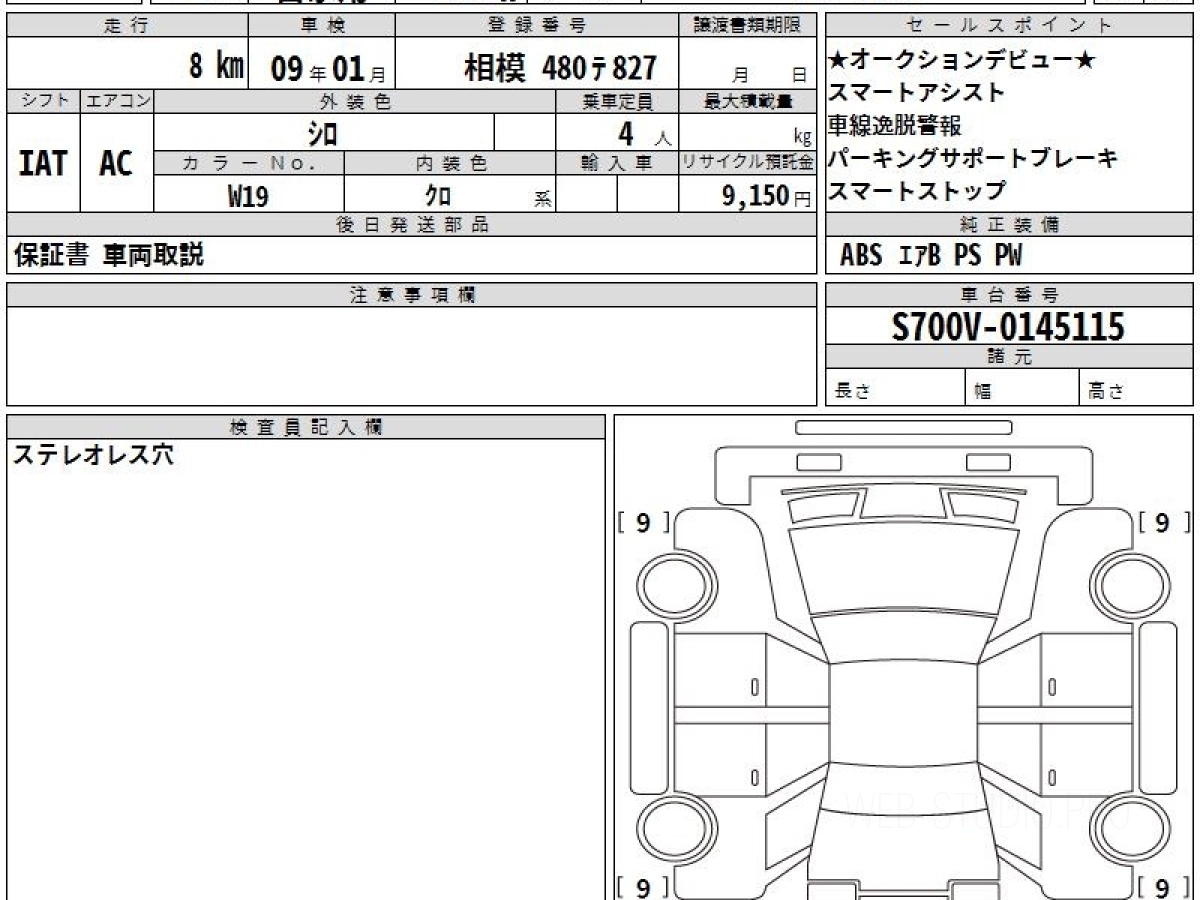Select recycle deposit amount "9,150円"
1200x900 pixels.
tap(767, 196)
